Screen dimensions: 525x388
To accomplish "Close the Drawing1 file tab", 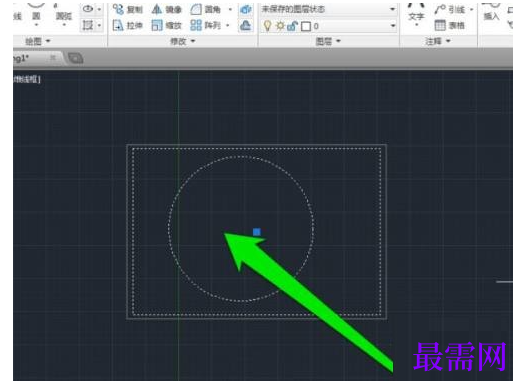I will (x=53, y=58).
